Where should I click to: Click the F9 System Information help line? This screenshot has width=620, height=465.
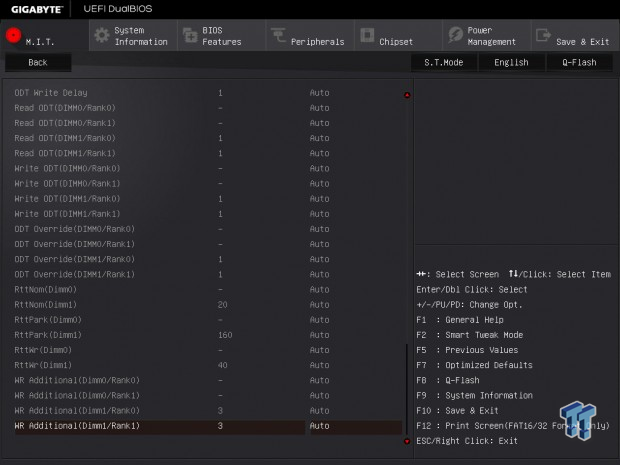(474, 396)
